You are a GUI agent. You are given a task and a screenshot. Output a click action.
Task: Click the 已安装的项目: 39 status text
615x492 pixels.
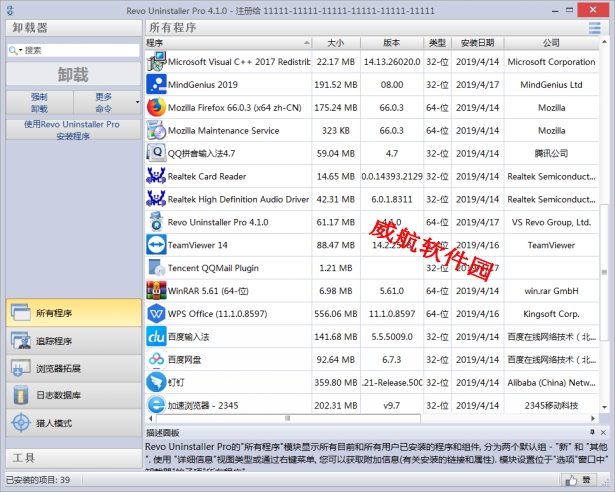[x=38, y=480]
